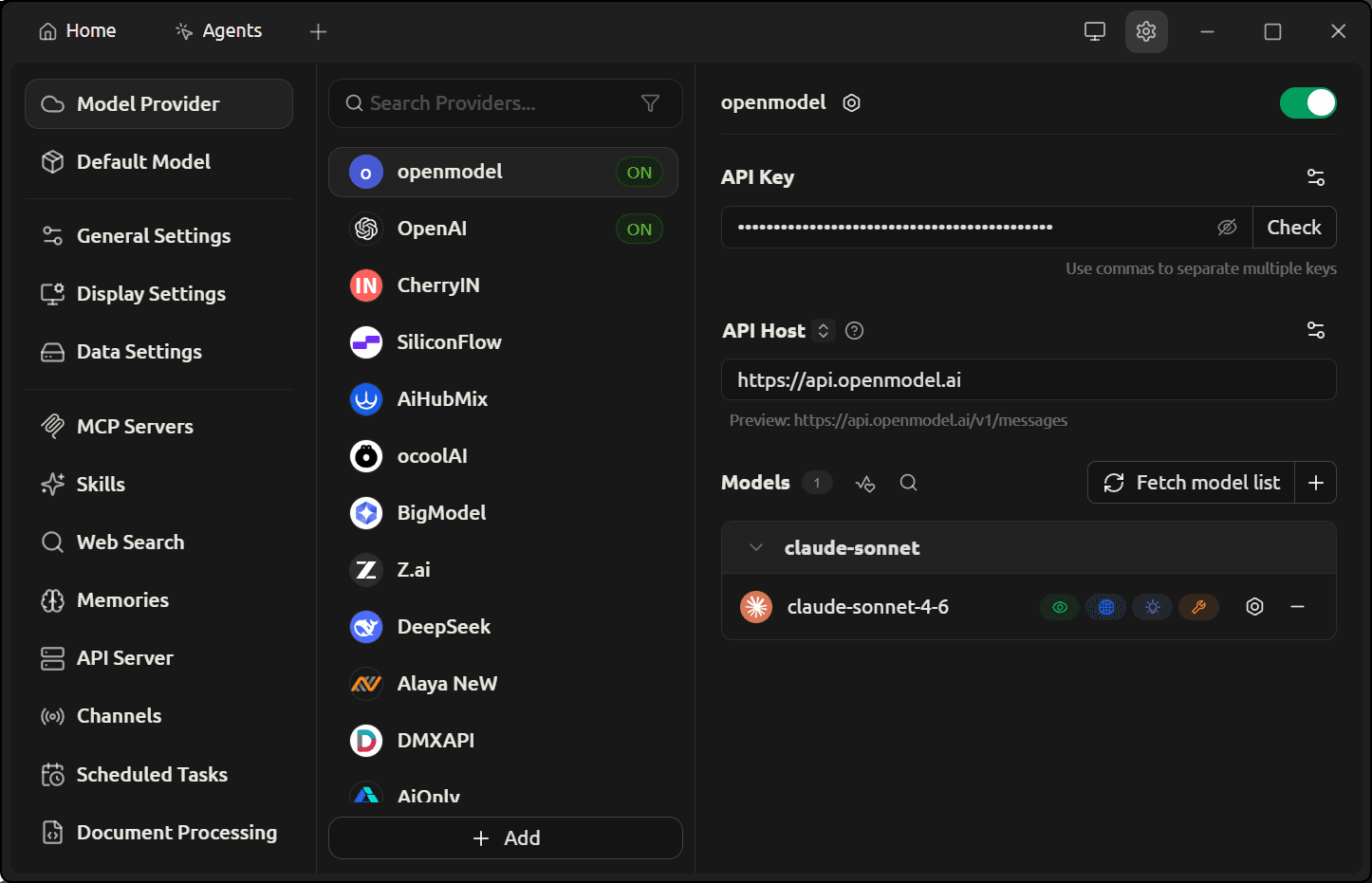
Task: Switch to the Agents tab
Action: point(219,31)
